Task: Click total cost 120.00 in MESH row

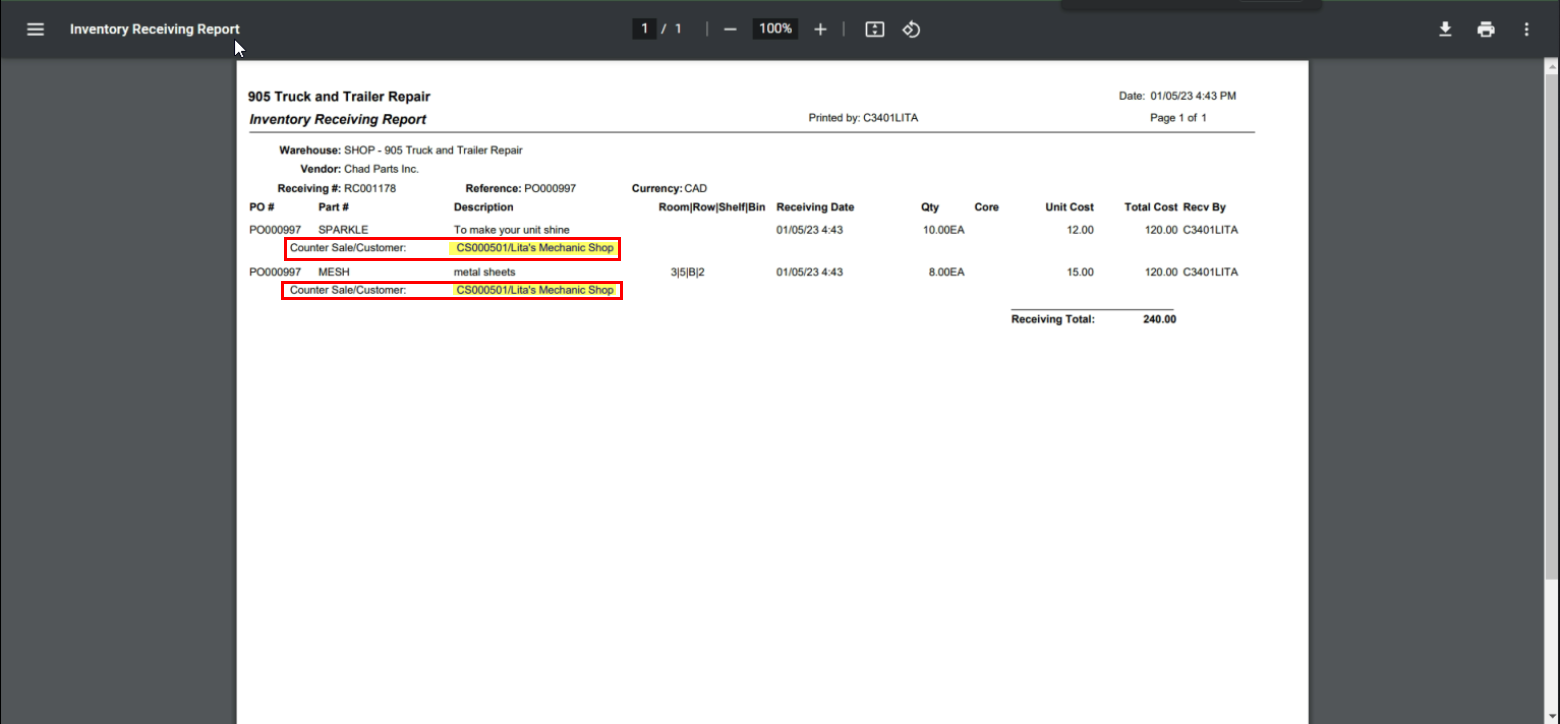Action: (x=1161, y=272)
